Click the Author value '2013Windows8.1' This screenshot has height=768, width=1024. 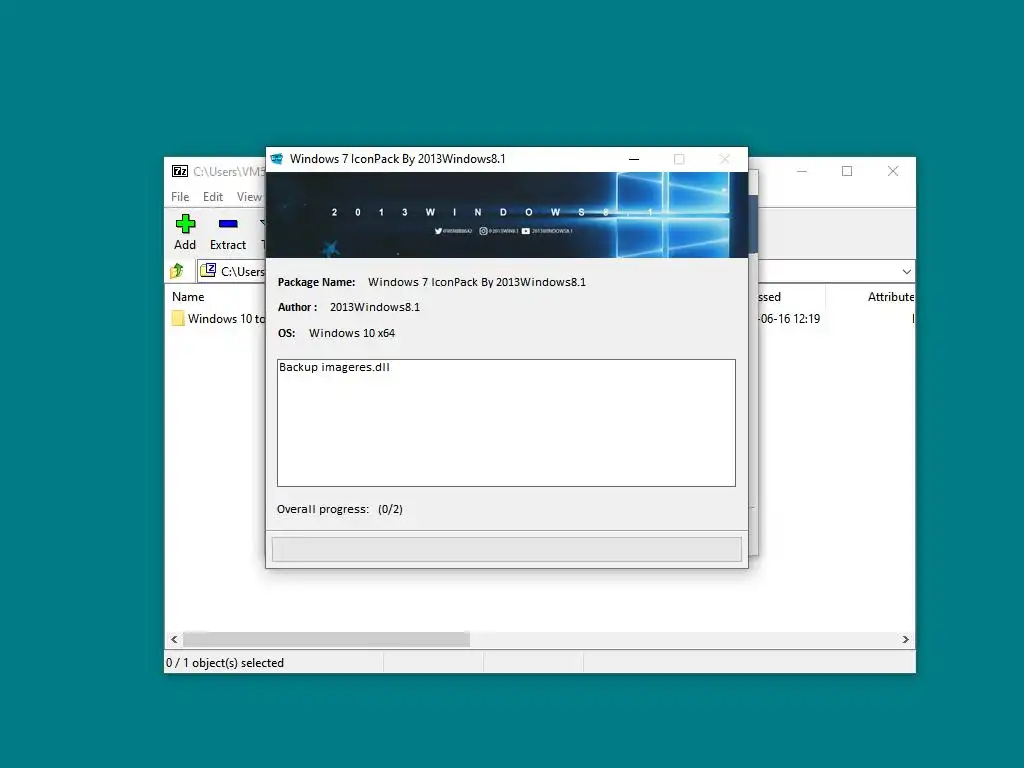(375, 307)
